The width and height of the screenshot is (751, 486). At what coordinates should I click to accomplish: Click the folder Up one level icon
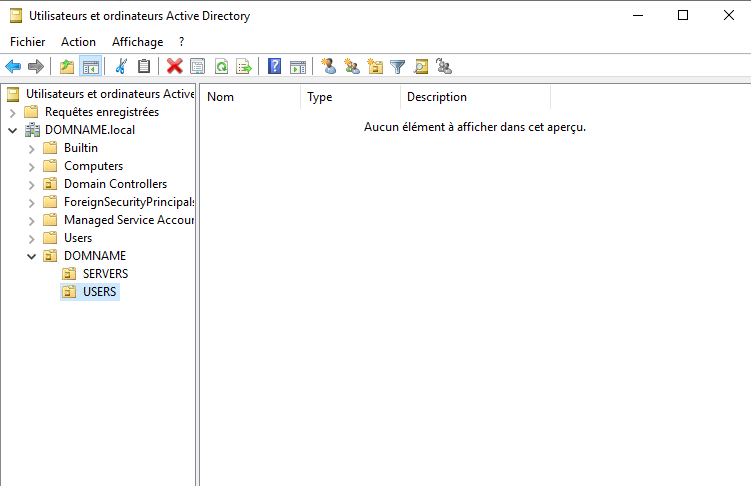tap(67, 67)
